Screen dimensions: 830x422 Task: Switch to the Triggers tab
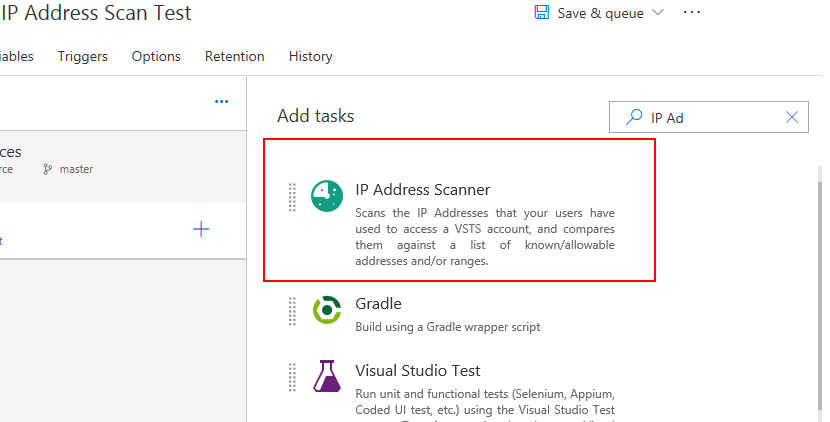point(83,56)
